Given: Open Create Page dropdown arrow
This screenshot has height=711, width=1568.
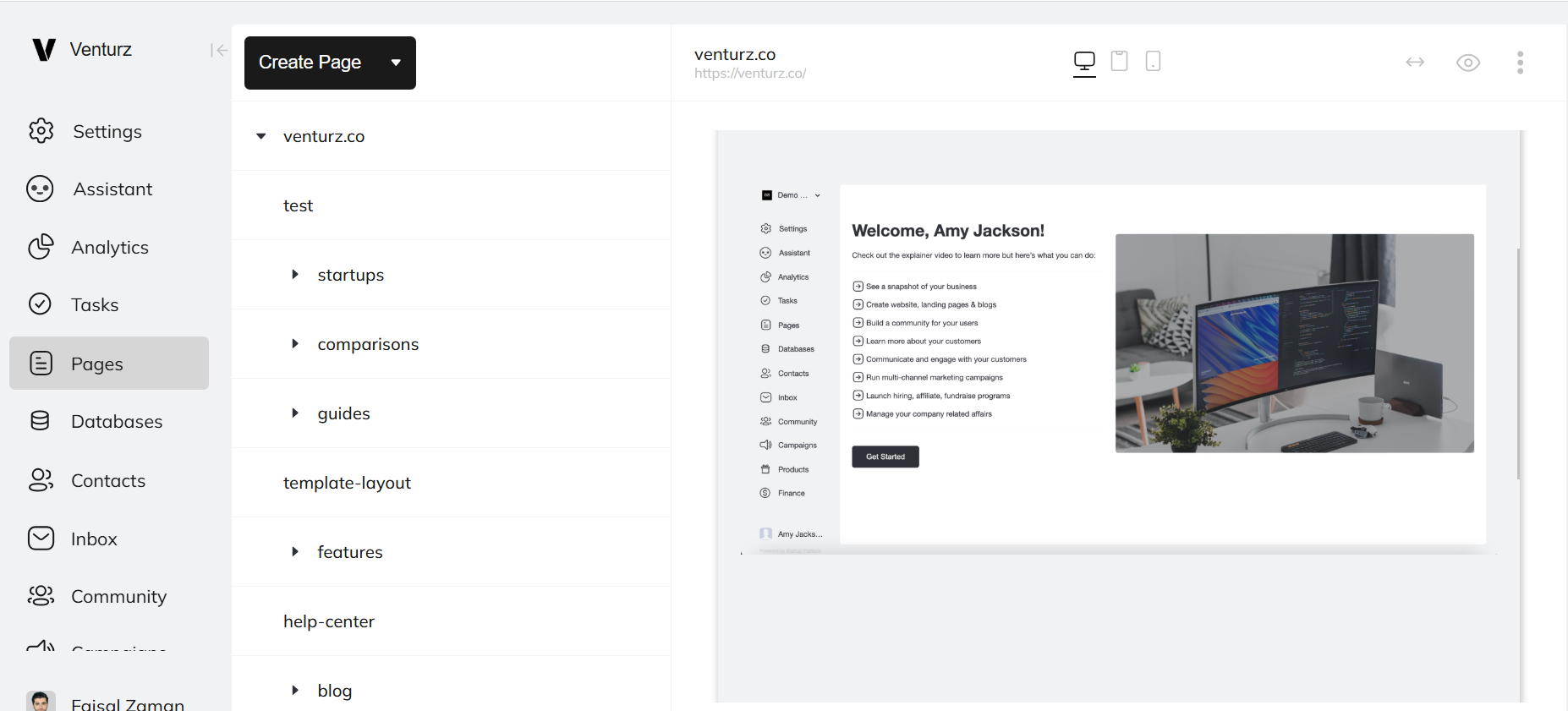Looking at the screenshot, I should click(x=396, y=63).
